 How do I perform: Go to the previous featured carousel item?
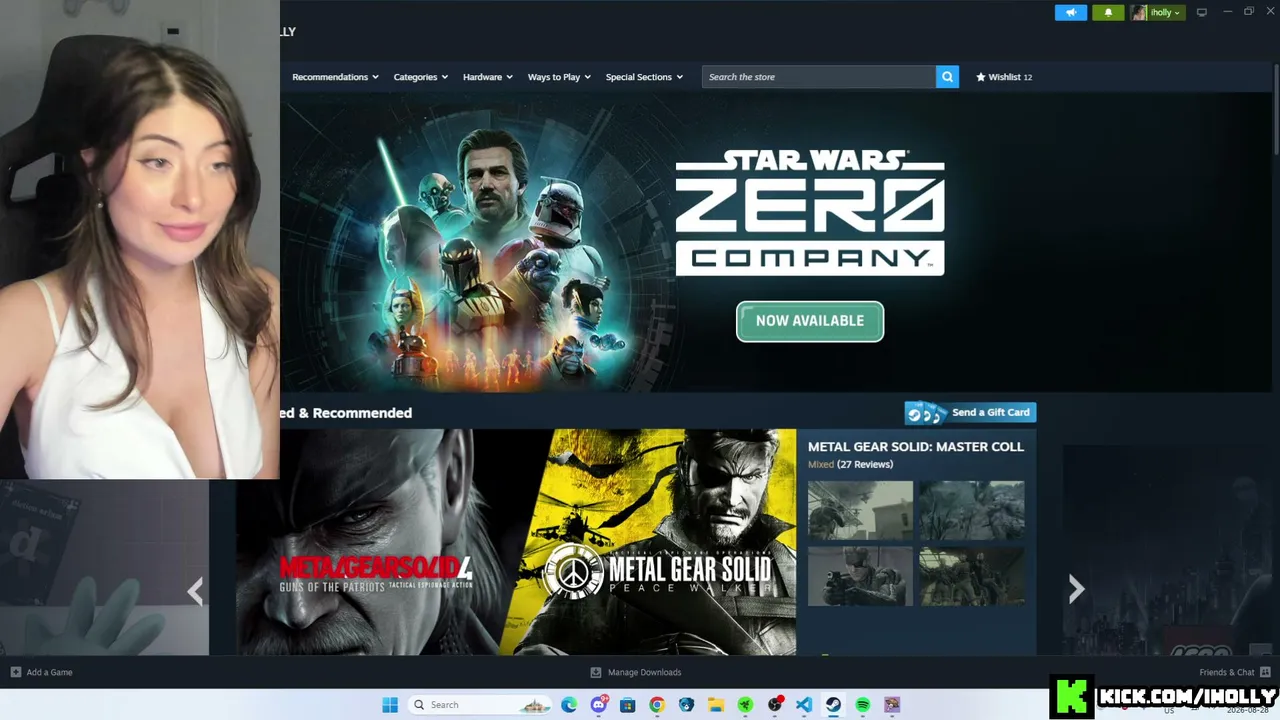[195, 591]
